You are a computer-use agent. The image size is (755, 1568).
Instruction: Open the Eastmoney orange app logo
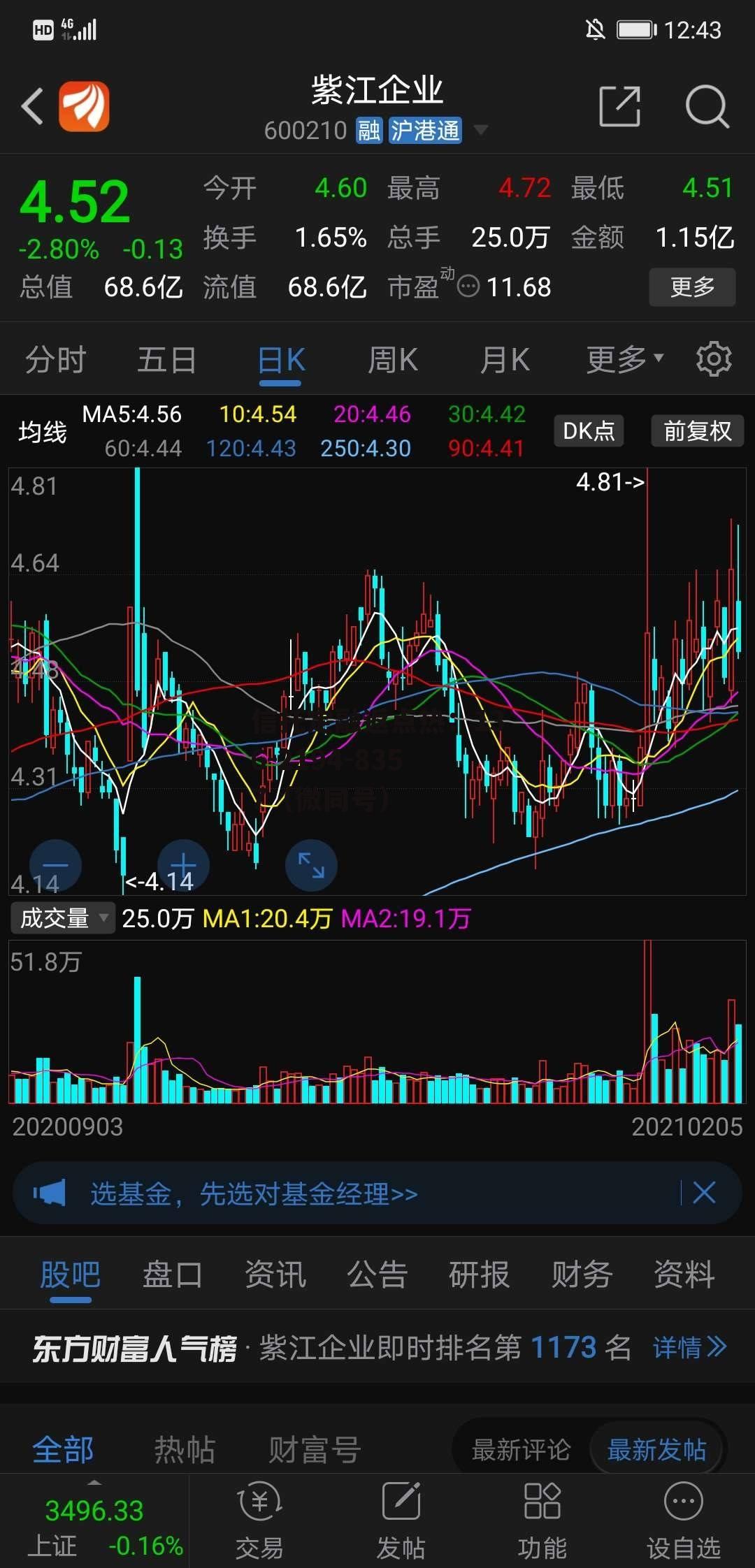coord(84,106)
